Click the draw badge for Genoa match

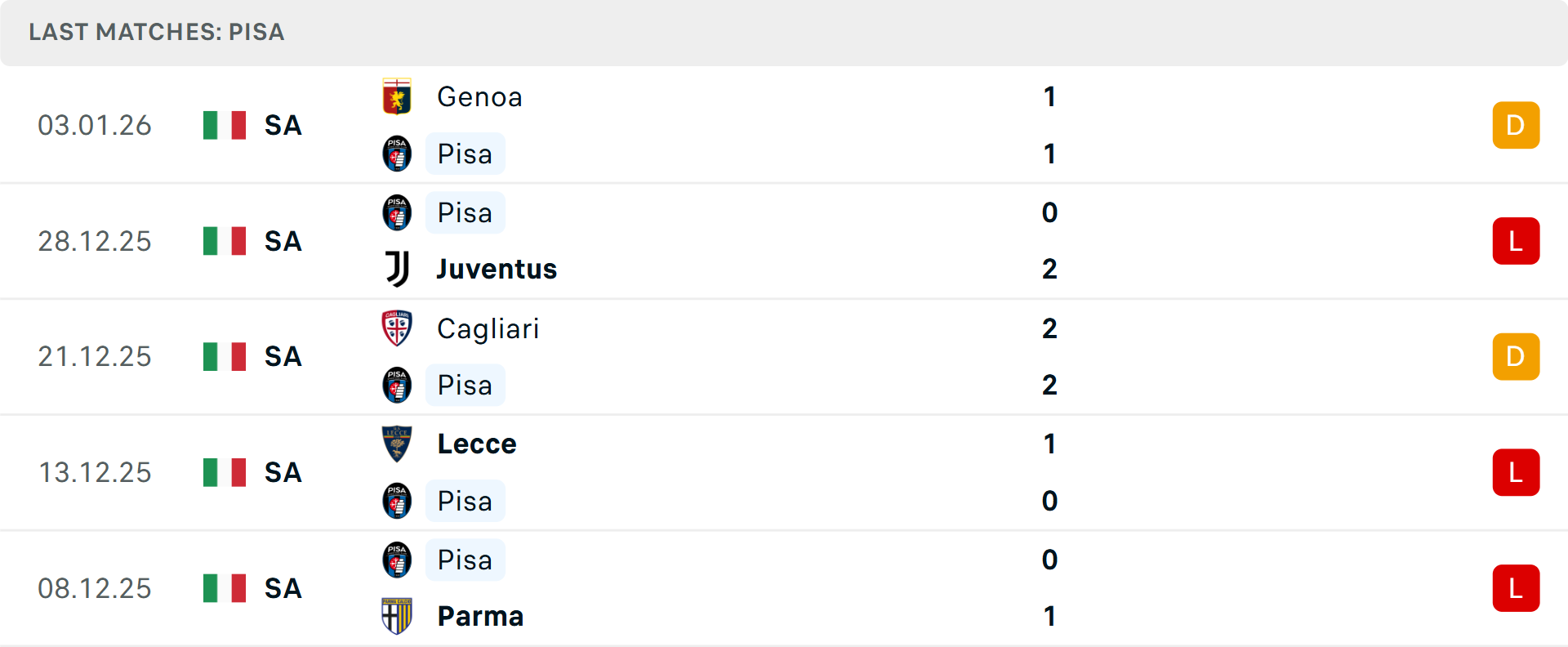click(x=1516, y=125)
